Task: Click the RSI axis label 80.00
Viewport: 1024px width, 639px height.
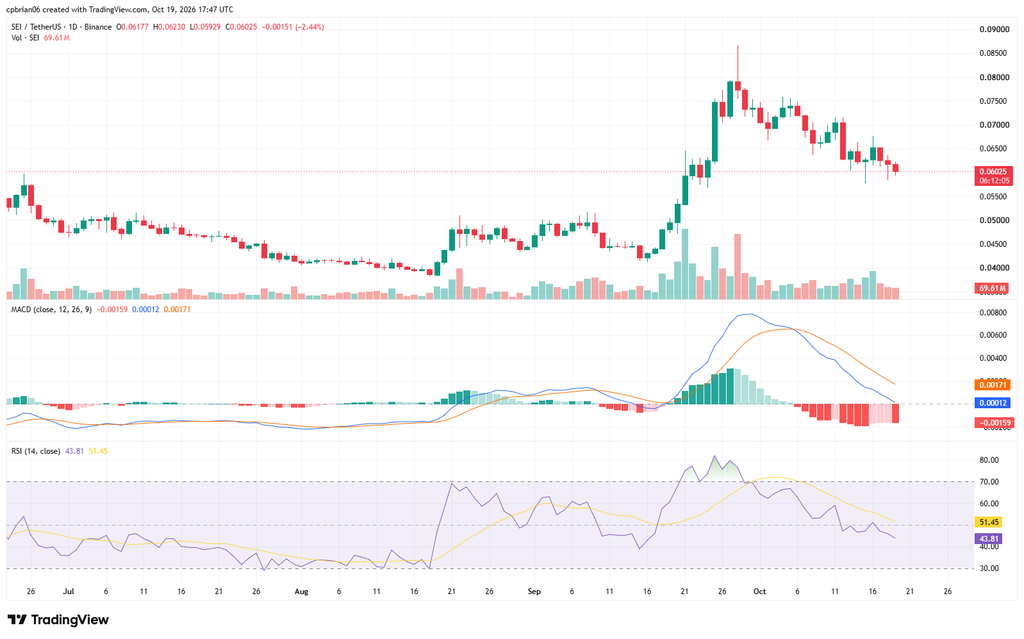Action: 989,460
